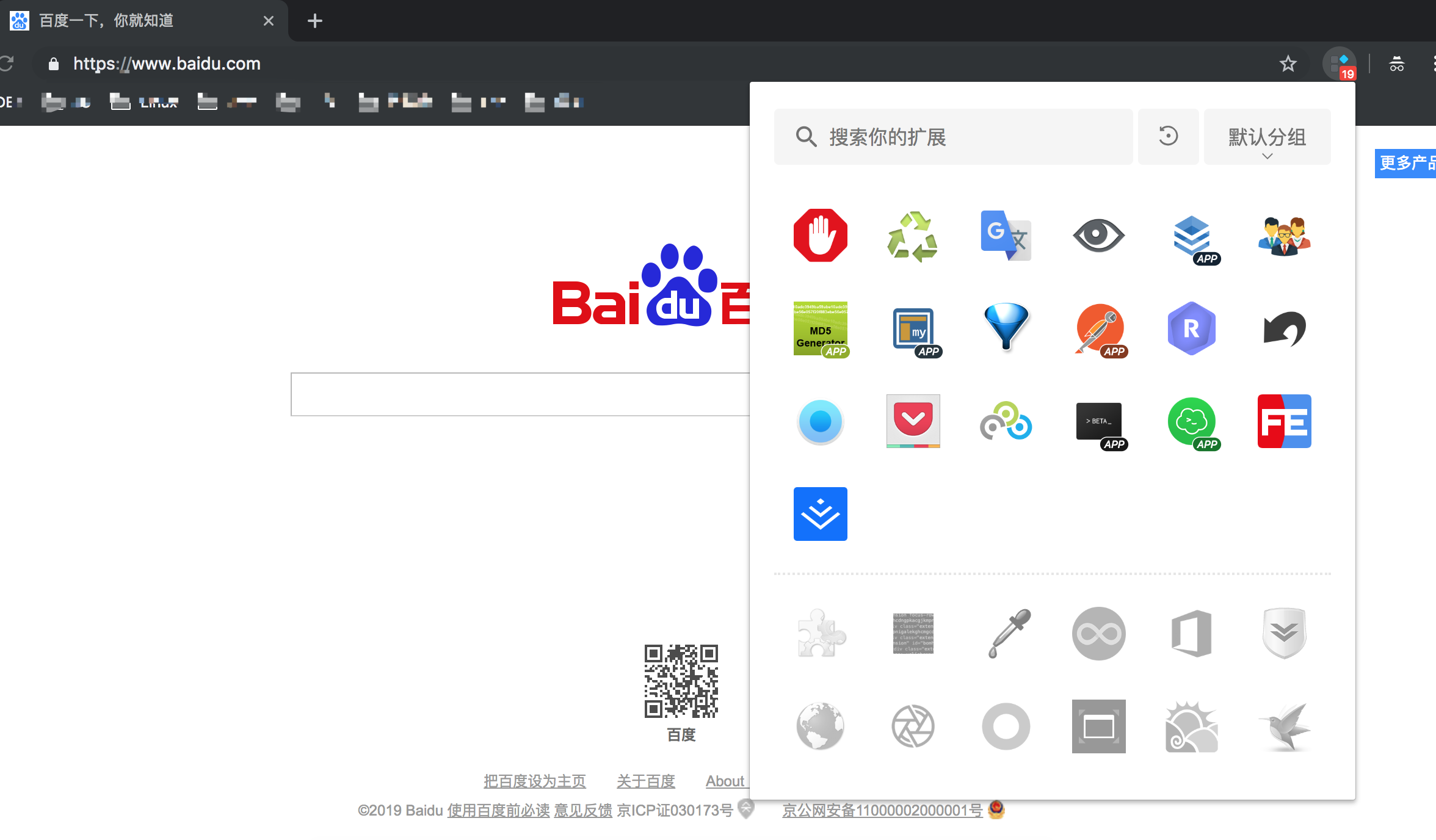The image size is (1436, 840).
Task: Launch the 'my' database app icon
Action: point(915,330)
